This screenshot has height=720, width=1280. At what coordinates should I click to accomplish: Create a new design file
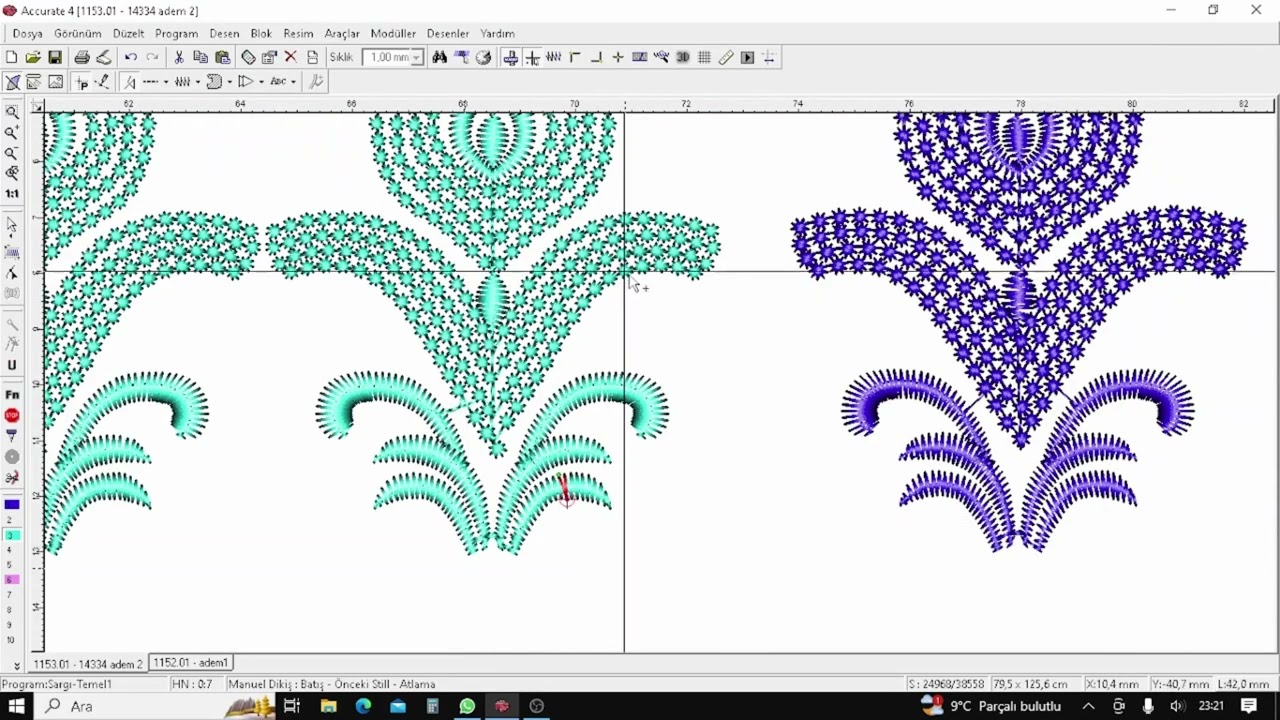click(11, 58)
